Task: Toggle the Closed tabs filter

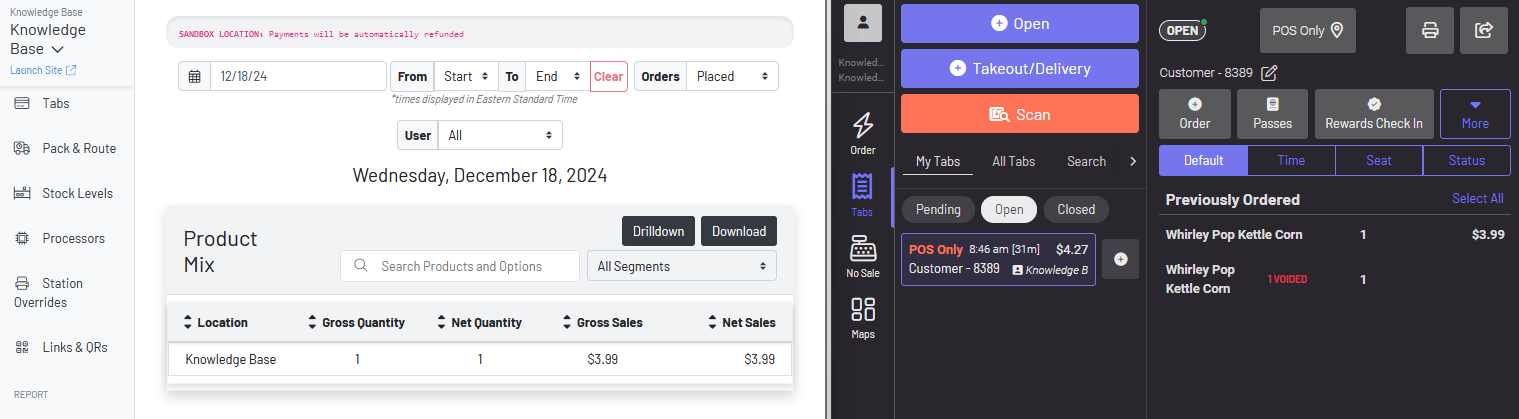Action: tap(1076, 209)
